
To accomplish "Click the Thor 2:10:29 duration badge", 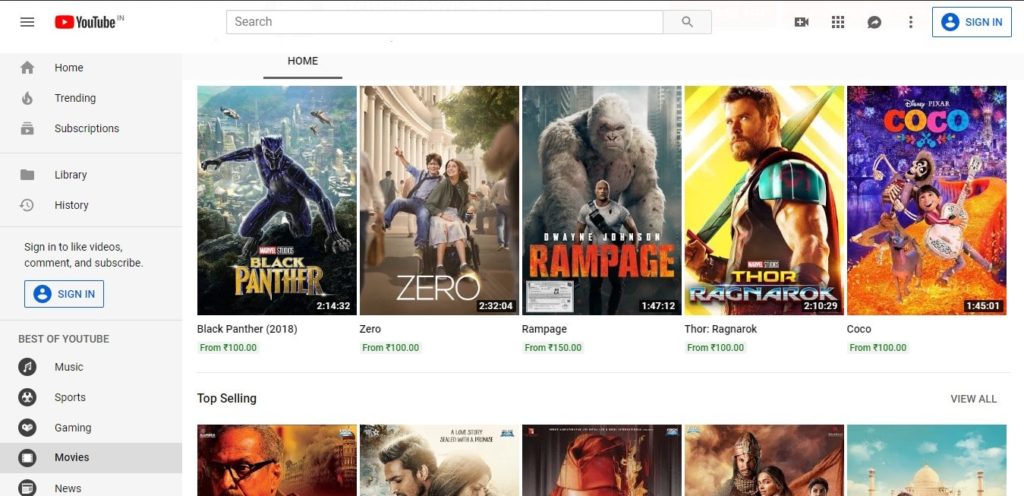I will point(820,305).
